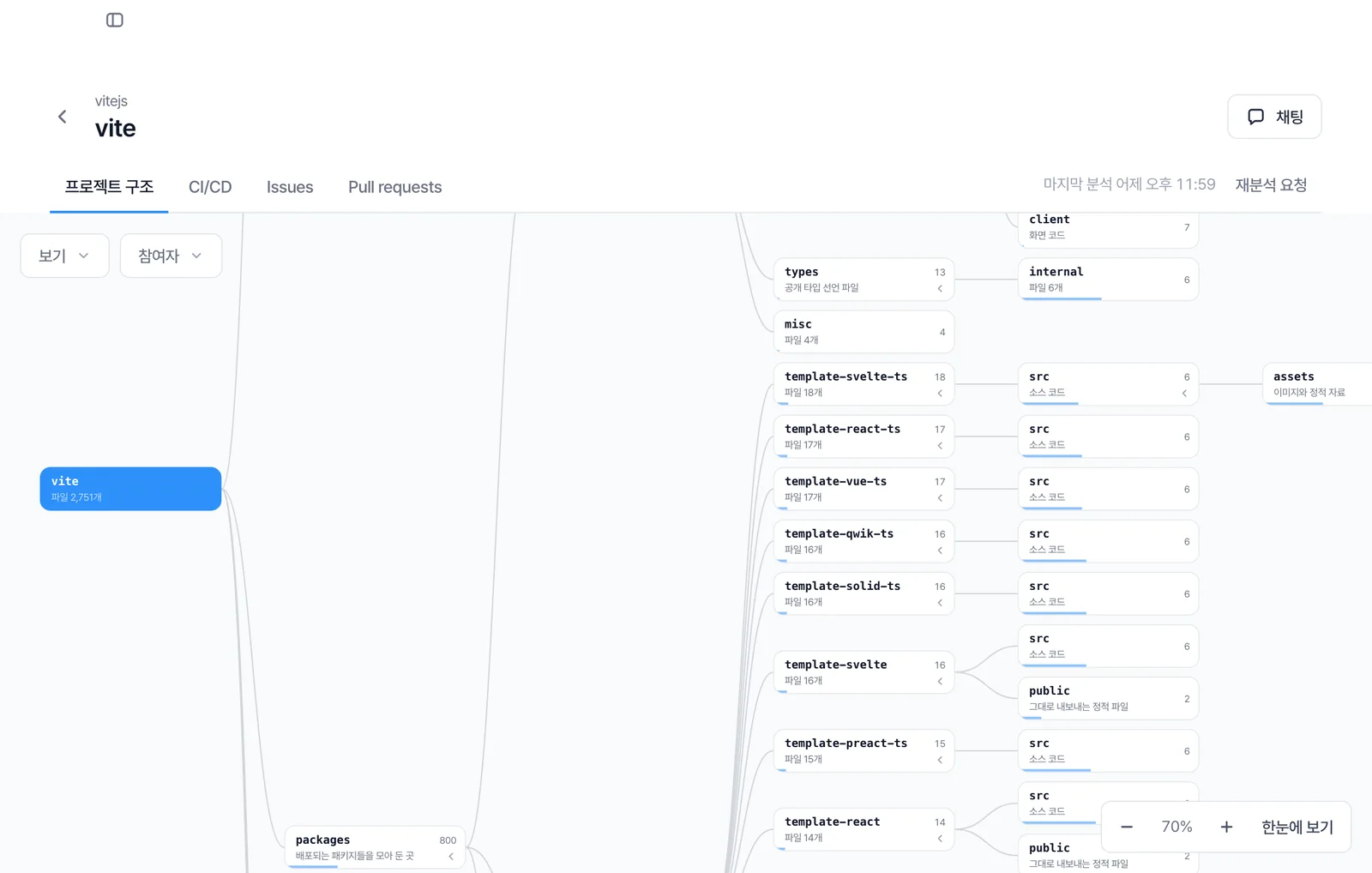Viewport: 1372px width, 873px height.
Task: Open the 채팅 chat button
Action: 1274,117
